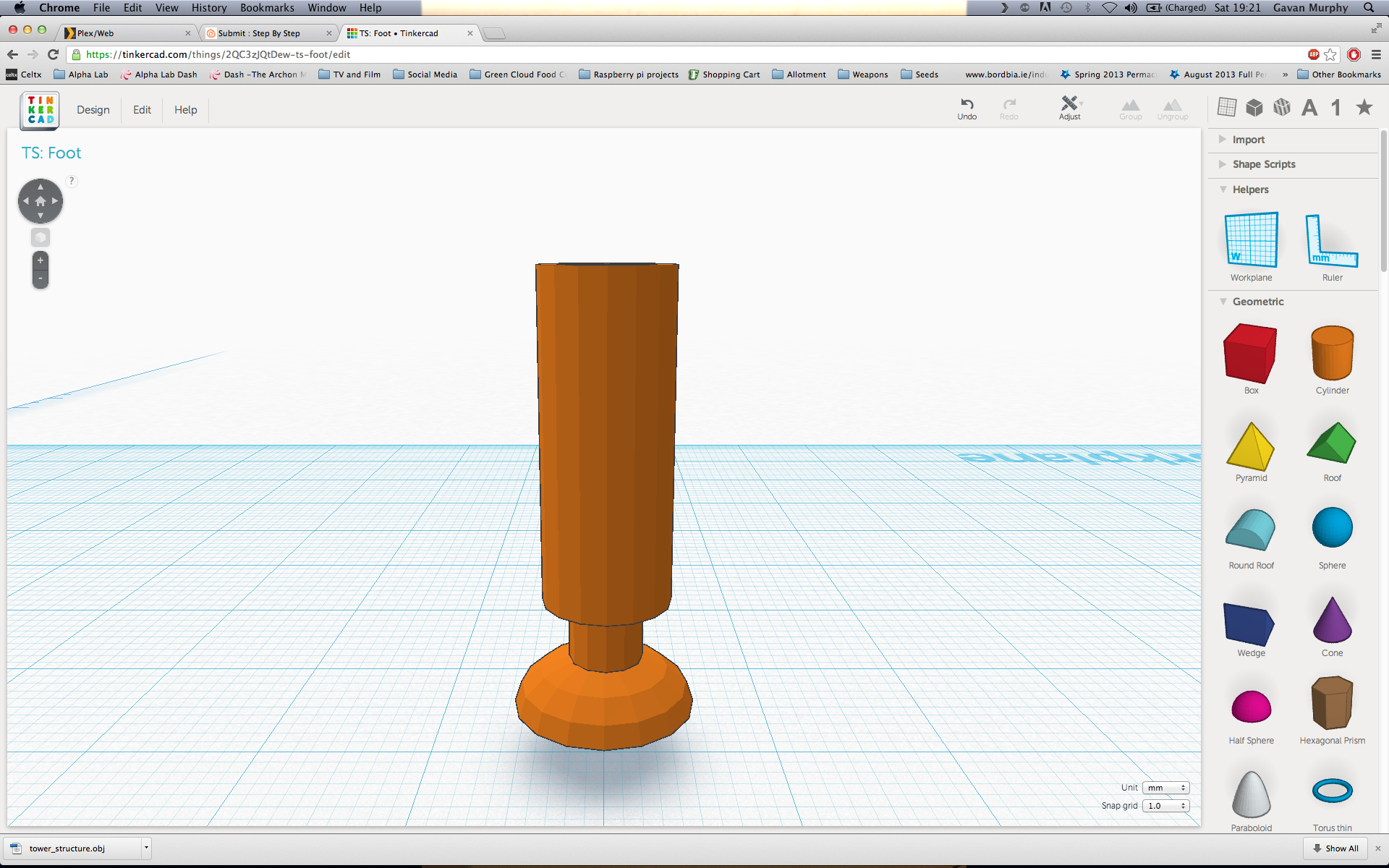1389x868 pixels.
Task: Choose the orange Cylinder shape
Action: pyautogui.click(x=1332, y=353)
